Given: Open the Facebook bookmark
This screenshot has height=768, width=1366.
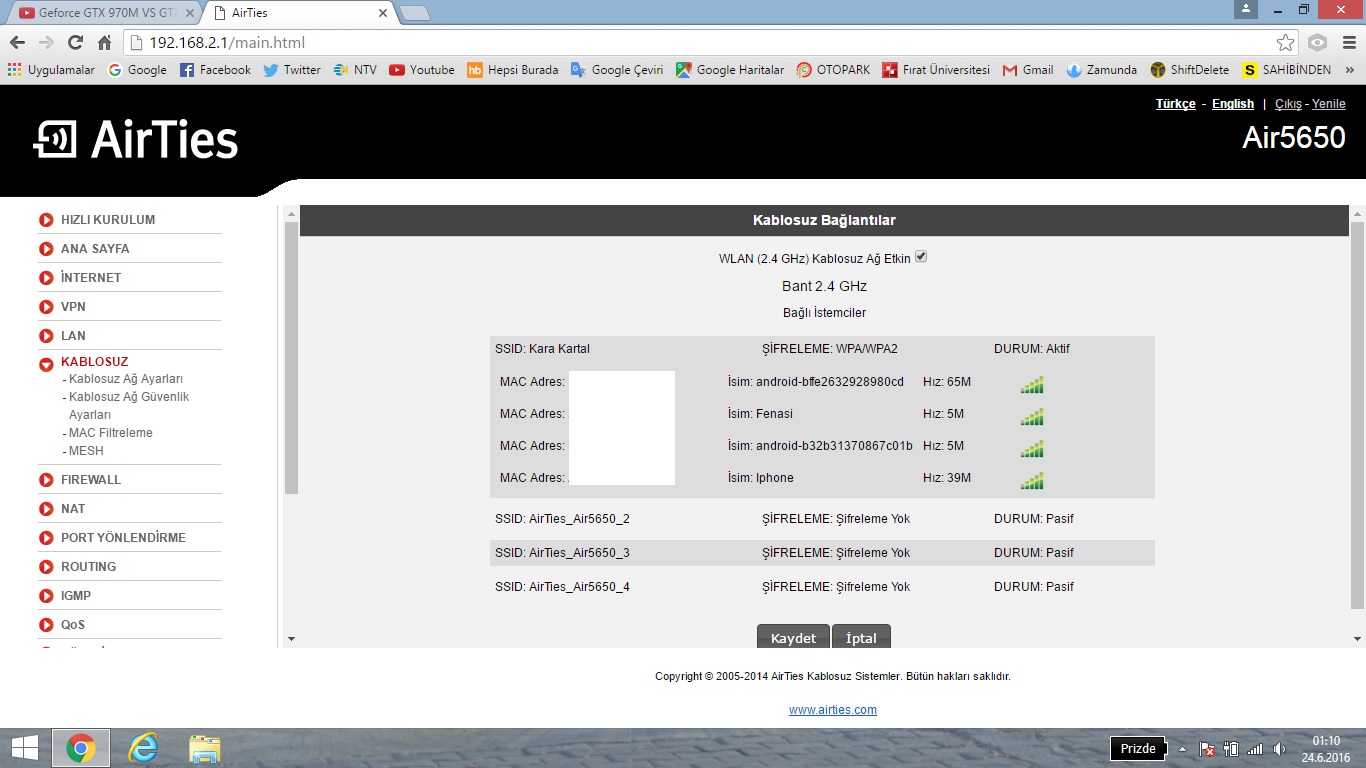Looking at the screenshot, I should [x=215, y=70].
